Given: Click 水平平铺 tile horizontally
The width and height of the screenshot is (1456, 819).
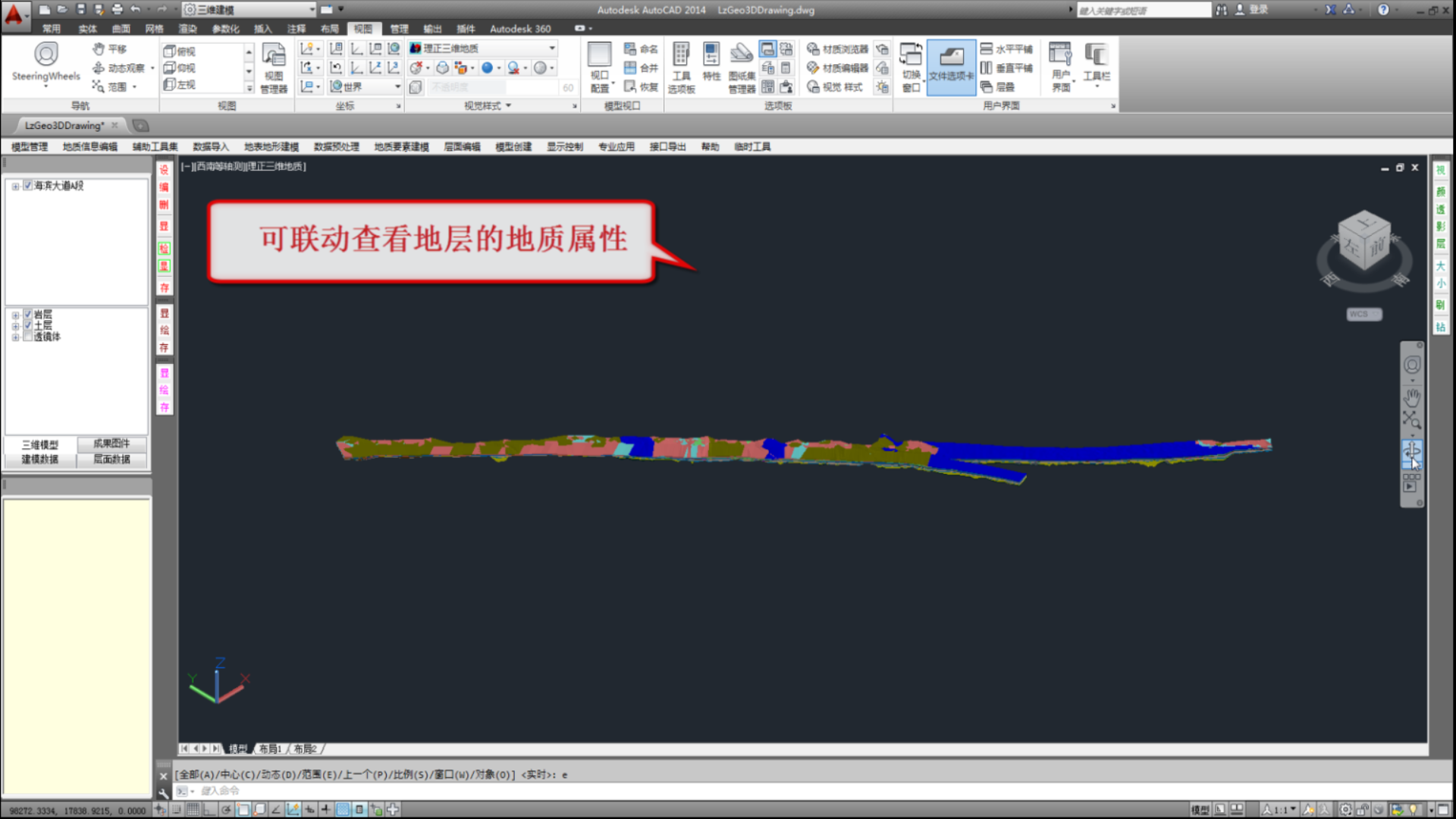Looking at the screenshot, I should pos(1006,49).
